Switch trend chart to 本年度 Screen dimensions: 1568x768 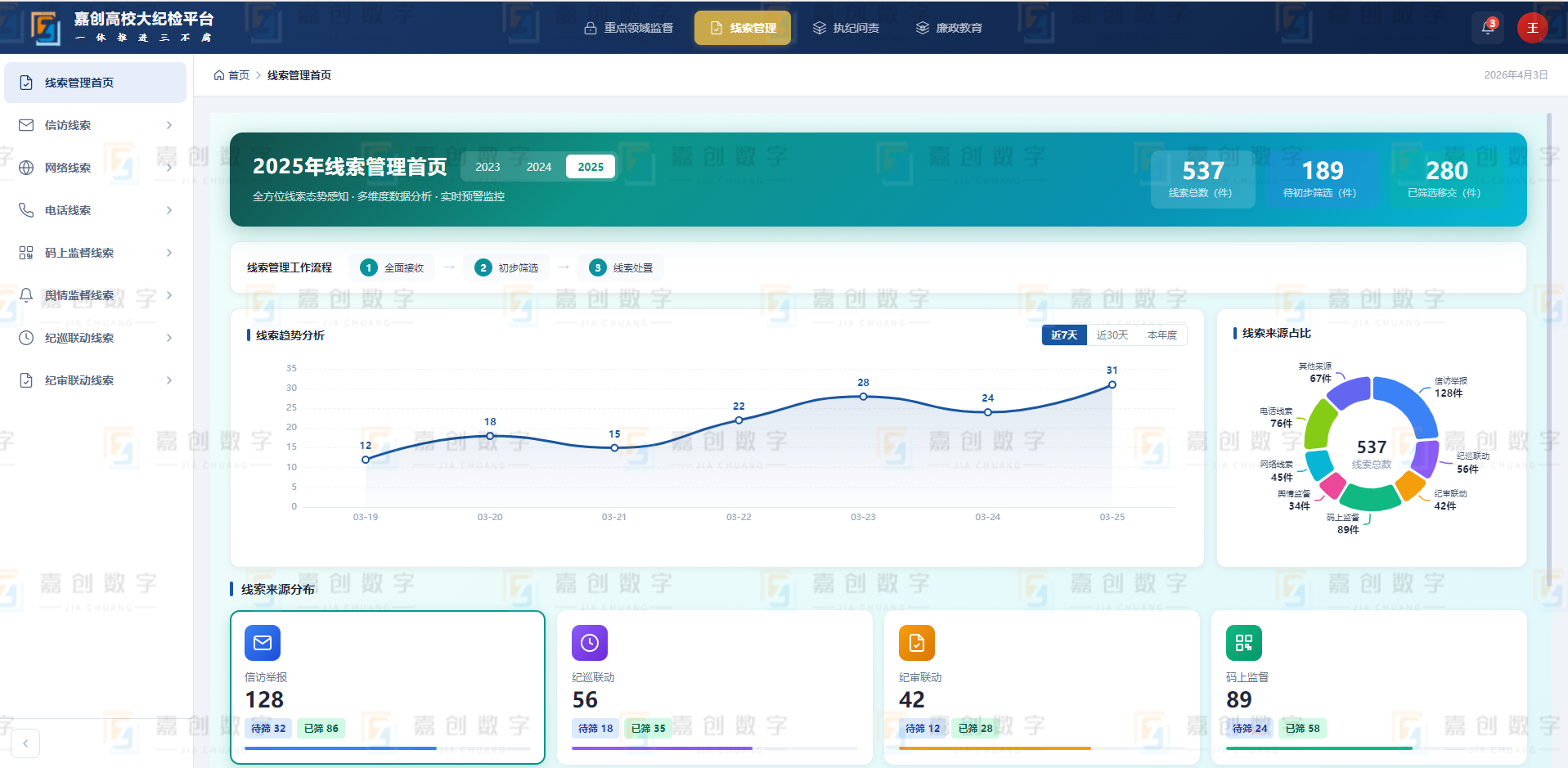pyautogui.click(x=1162, y=335)
